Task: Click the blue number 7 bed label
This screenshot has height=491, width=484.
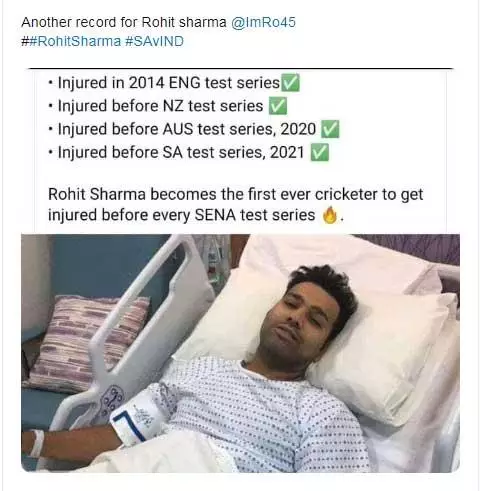Action: click(x=131, y=426)
